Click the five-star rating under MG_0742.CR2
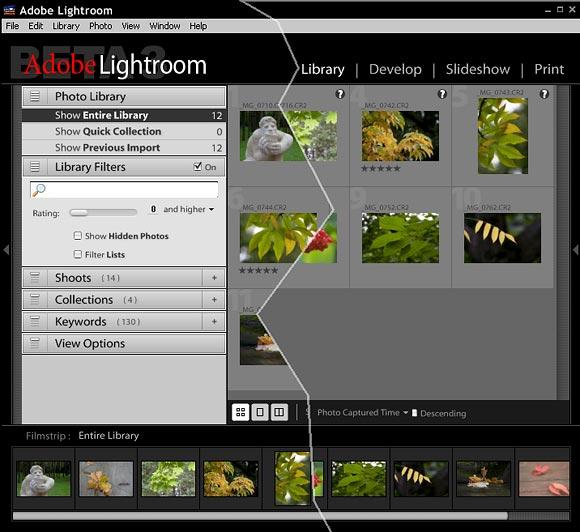Image resolution: width=580 pixels, height=532 pixels. pos(381,168)
